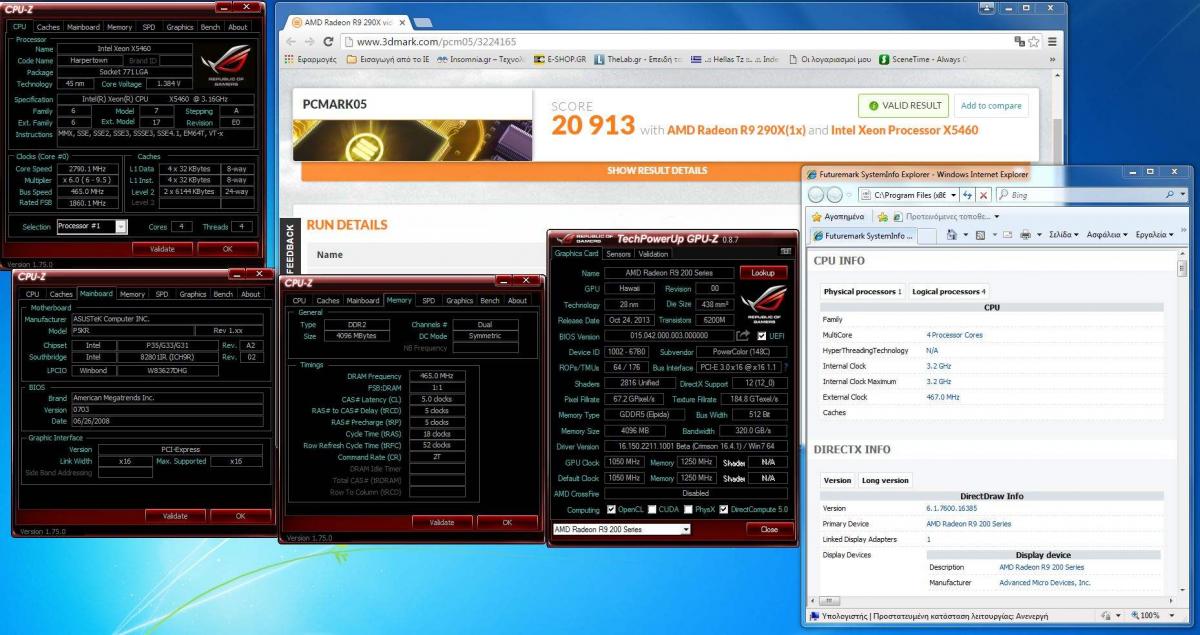
Task: Click OK in CPU-Z Memory window
Action: [506, 522]
